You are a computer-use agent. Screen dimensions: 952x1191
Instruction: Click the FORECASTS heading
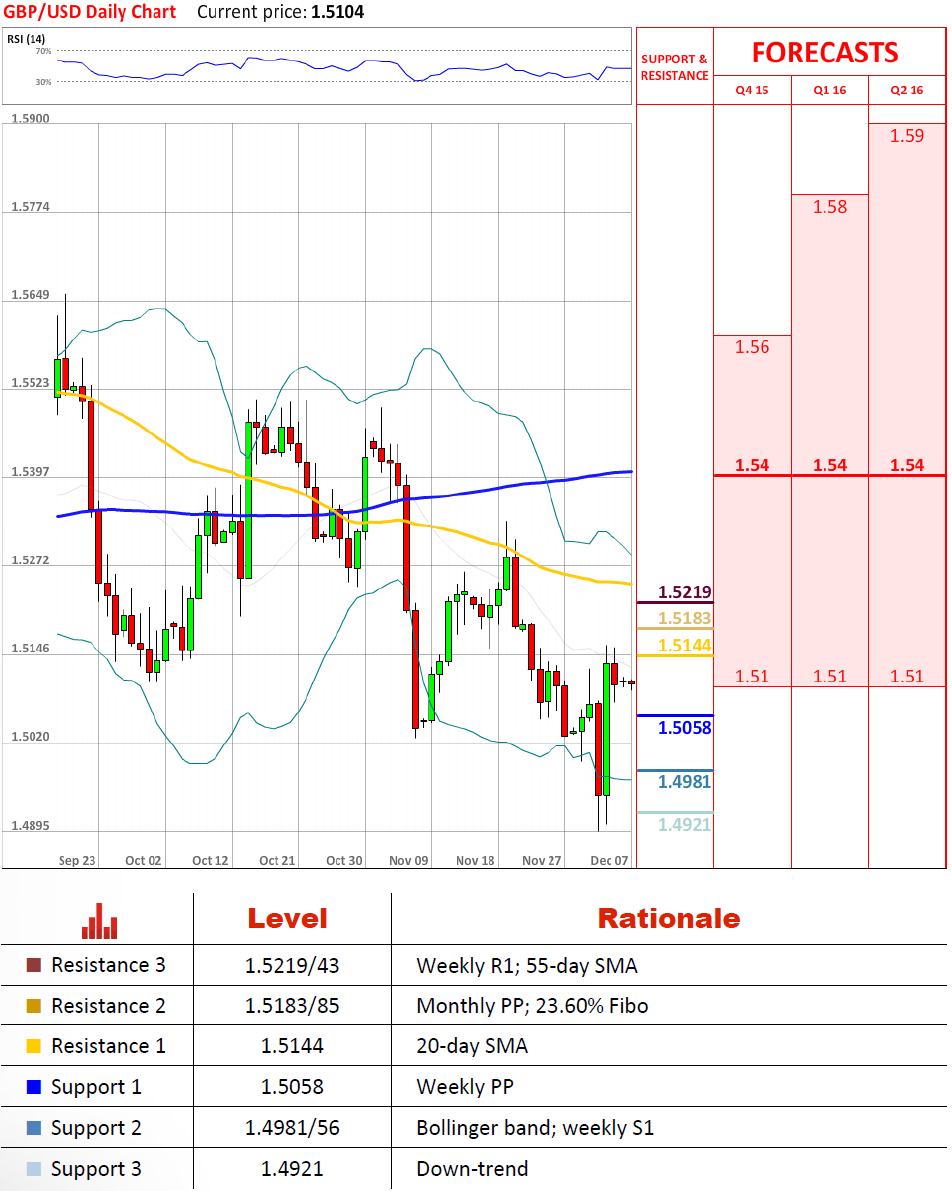click(x=825, y=52)
